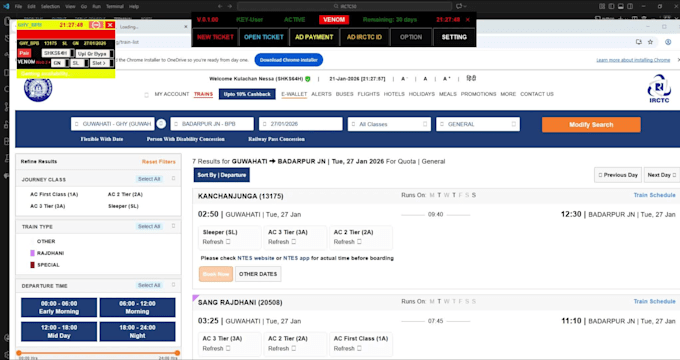The height and width of the screenshot is (360, 680).
Task: Click OTHER DATES for Kanchanjunga
Action: 258,274
